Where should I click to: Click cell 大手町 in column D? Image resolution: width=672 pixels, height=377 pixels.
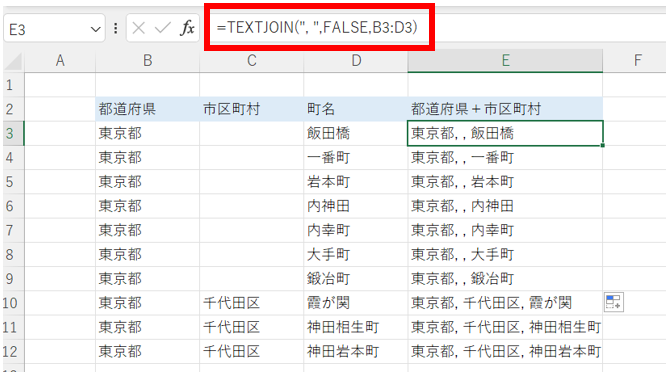pos(356,254)
